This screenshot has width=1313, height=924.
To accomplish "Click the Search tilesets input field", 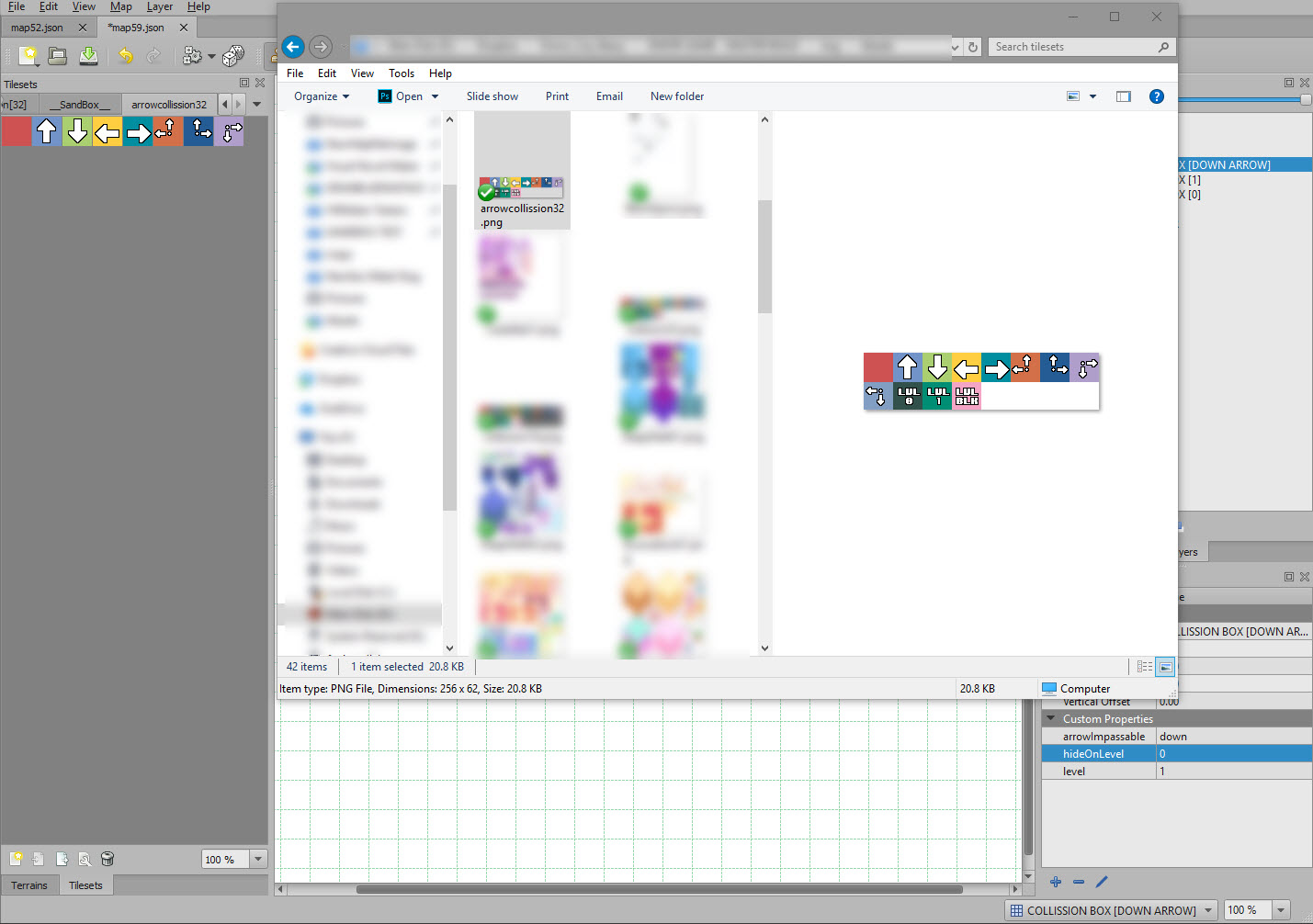I will pos(1073,47).
